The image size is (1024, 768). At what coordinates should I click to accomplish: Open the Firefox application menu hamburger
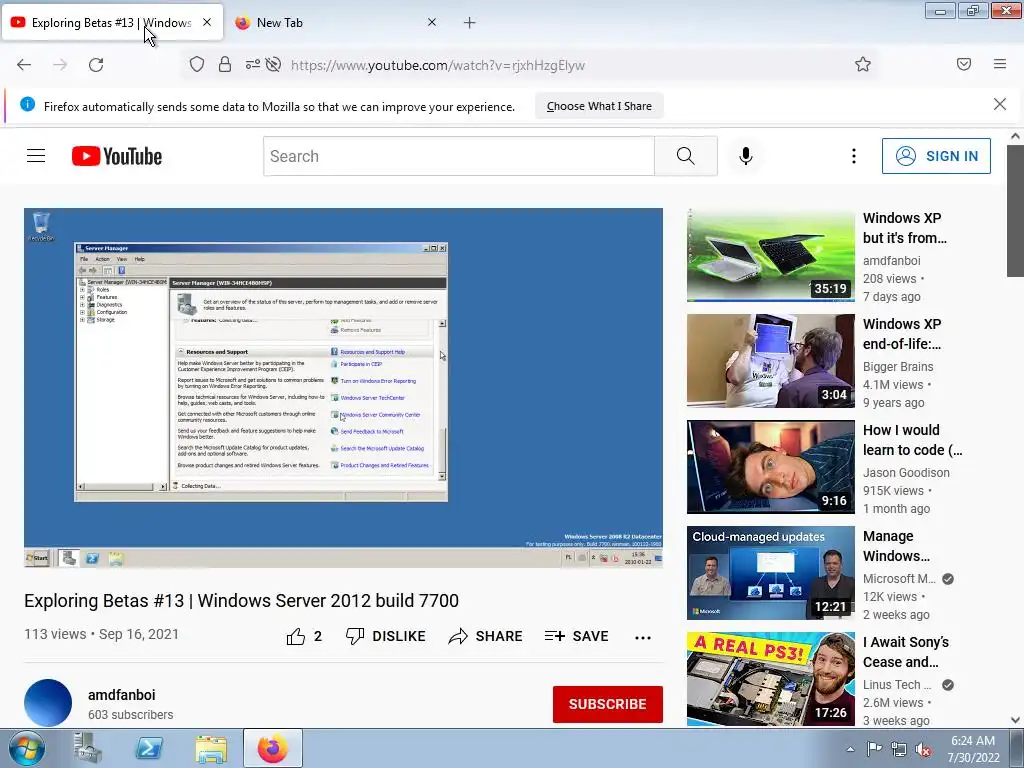pyautogui.click(x=1000, y=64)
